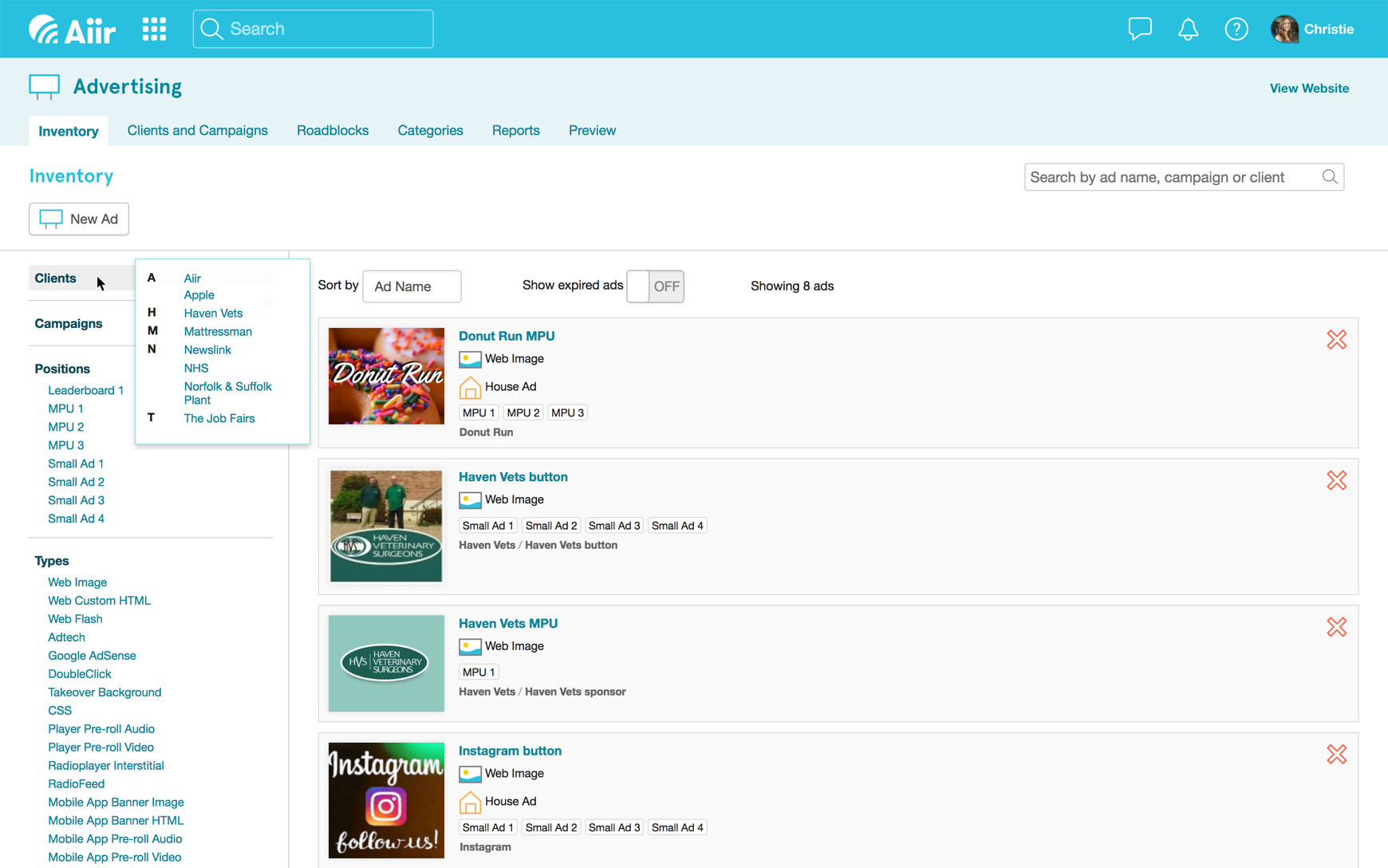Open the Roadblocks tab
The width and height of the screenshot is (1388, 868).
[333, 131]
